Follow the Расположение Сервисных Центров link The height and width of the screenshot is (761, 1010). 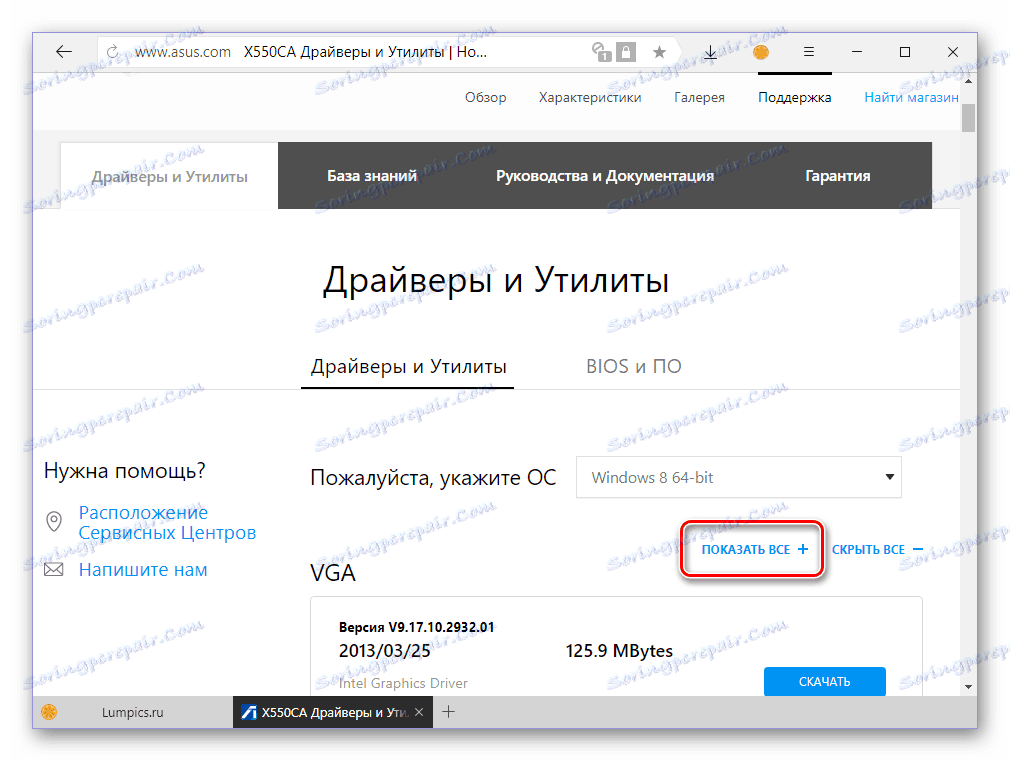coord(143,521)
